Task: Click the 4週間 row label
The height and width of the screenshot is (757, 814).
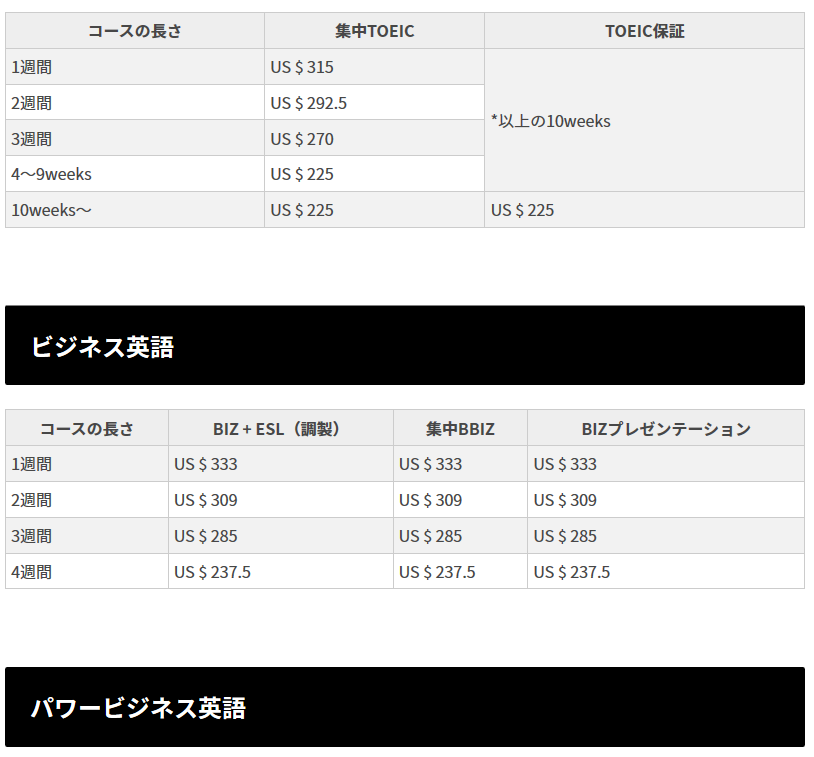Action: click(x=31, y=572)
